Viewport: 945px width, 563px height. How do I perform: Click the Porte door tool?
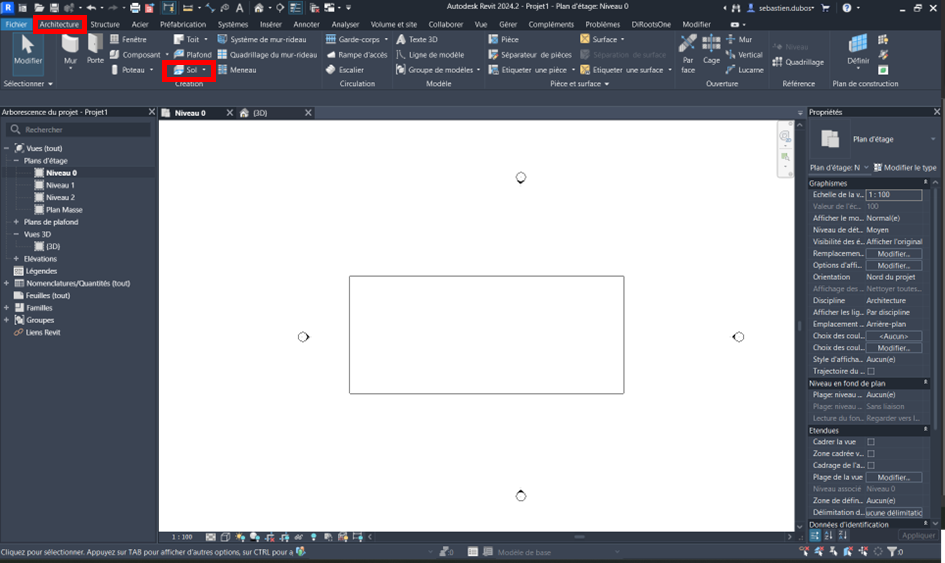pyautogui.click(x=95, y=50)
